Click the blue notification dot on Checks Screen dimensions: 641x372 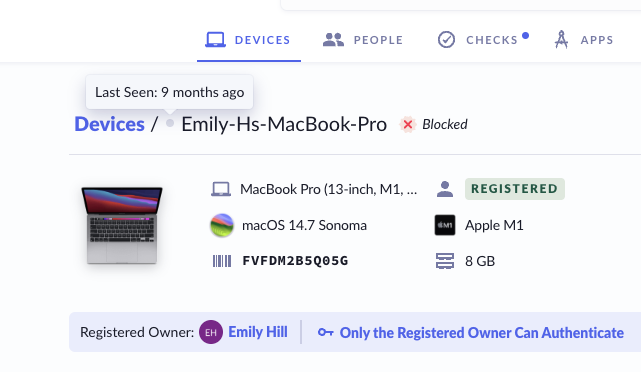[525, 36]
